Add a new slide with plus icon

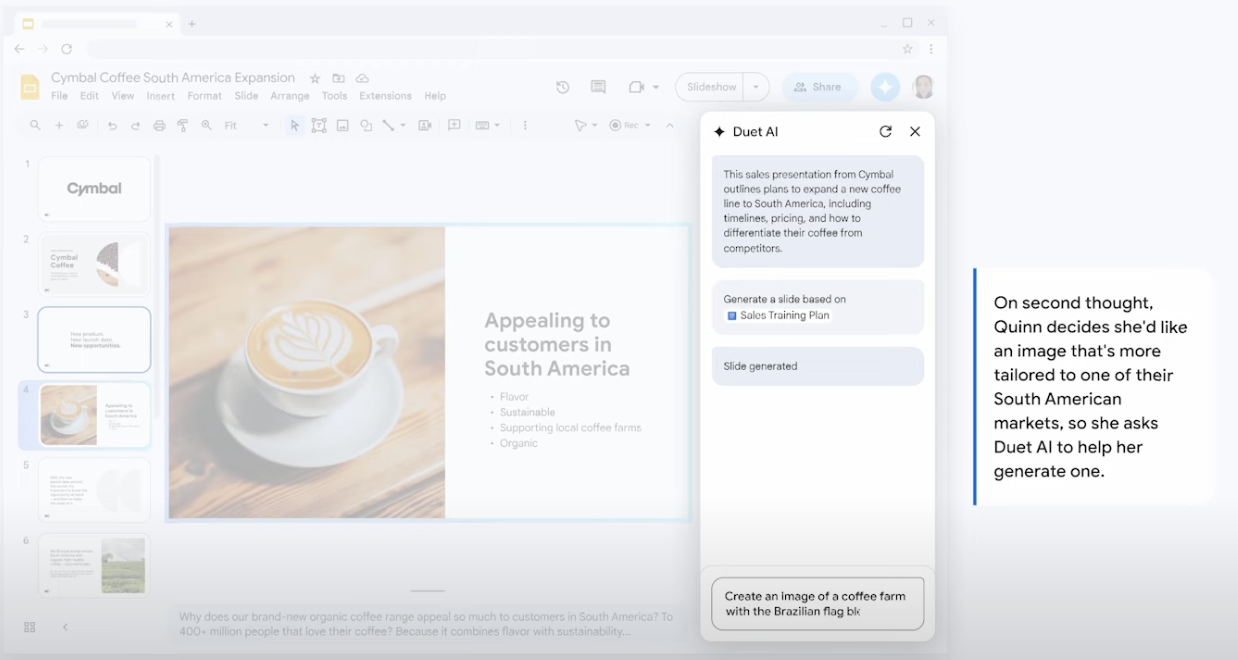59,125
